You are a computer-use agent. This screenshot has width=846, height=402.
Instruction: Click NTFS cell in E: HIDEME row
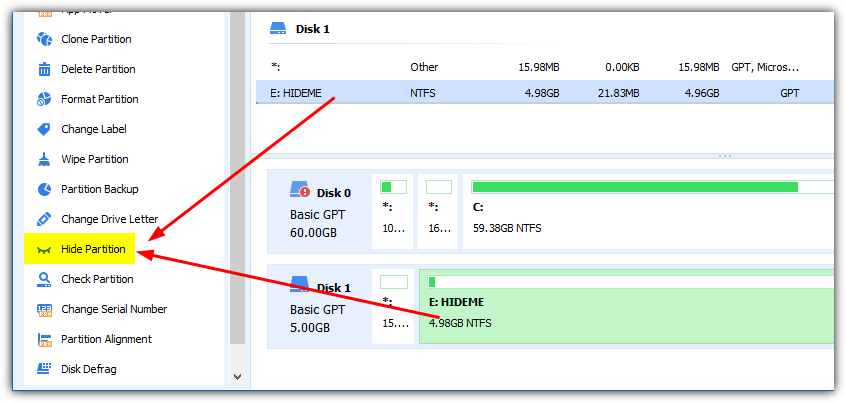(422, 93)
